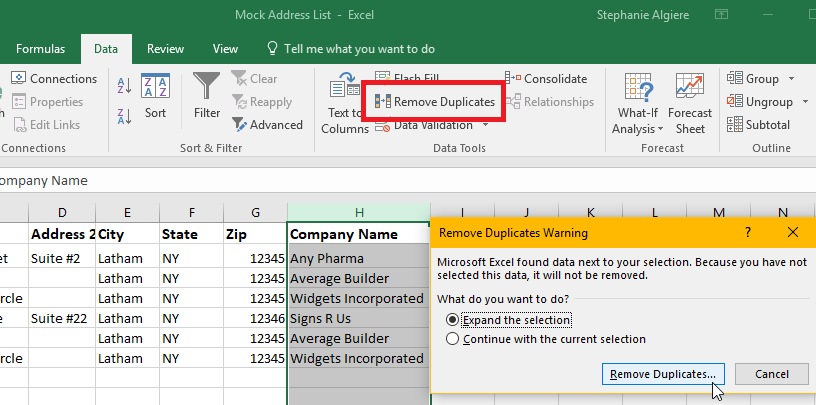Click the Subtotal outline icon
This screenshot has height=405, width=816.
(735, 125)
